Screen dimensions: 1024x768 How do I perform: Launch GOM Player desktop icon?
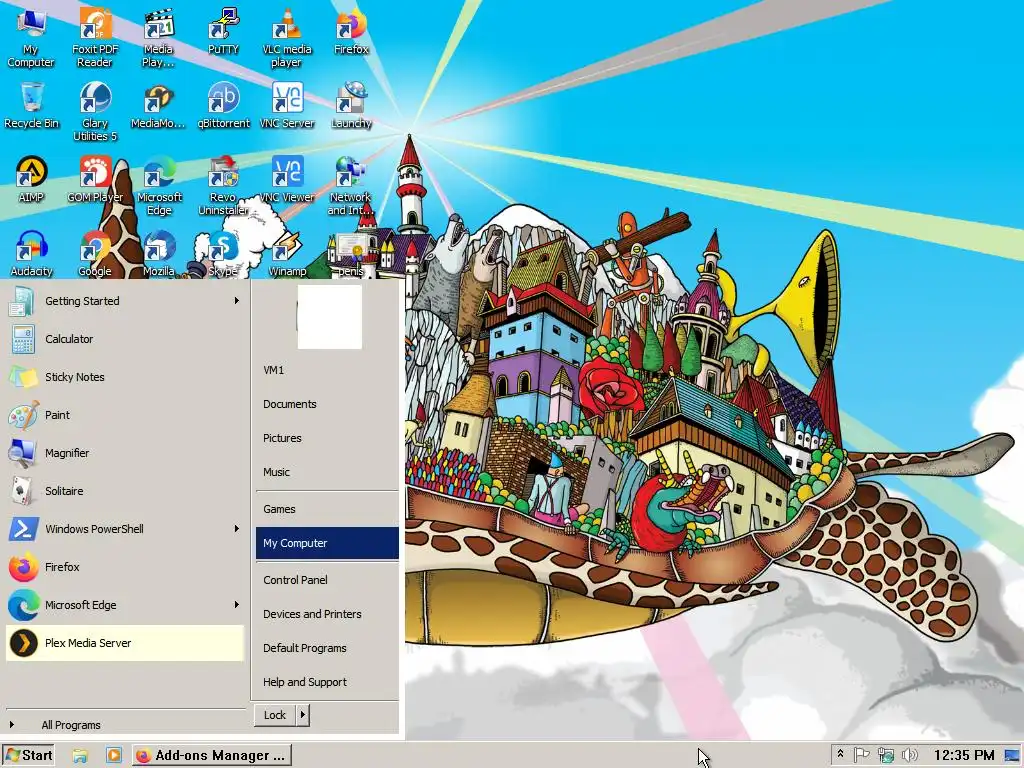[95, 179]
